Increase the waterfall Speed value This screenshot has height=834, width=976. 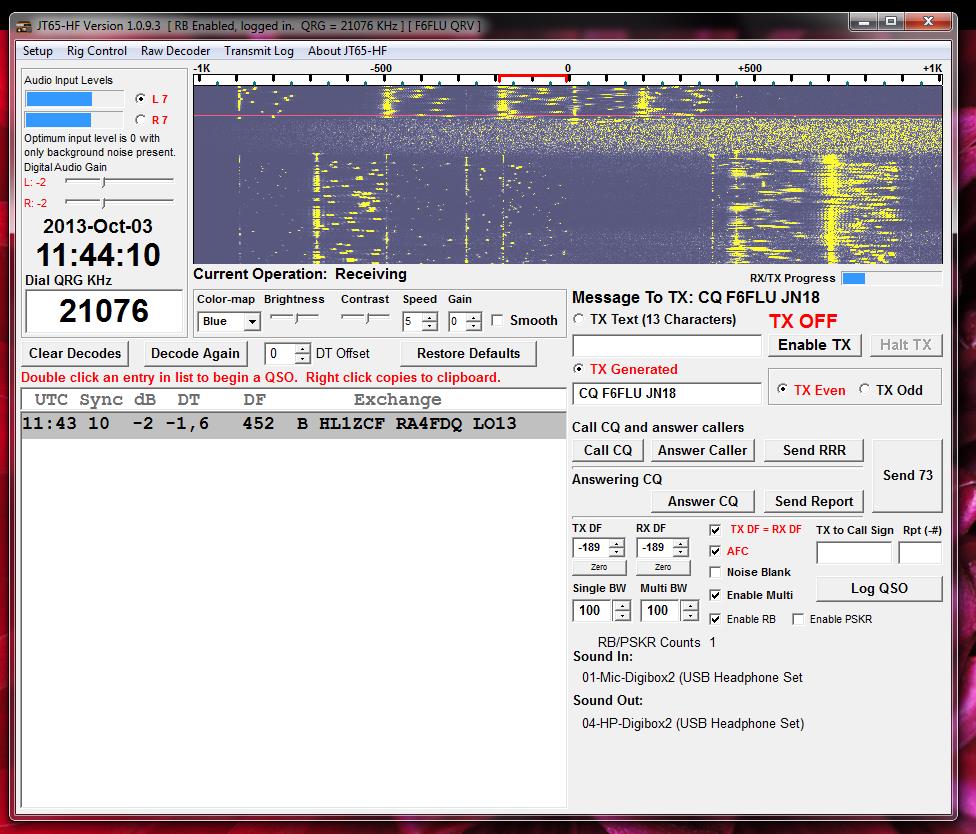pyautogui.click(x=429, y=317)
